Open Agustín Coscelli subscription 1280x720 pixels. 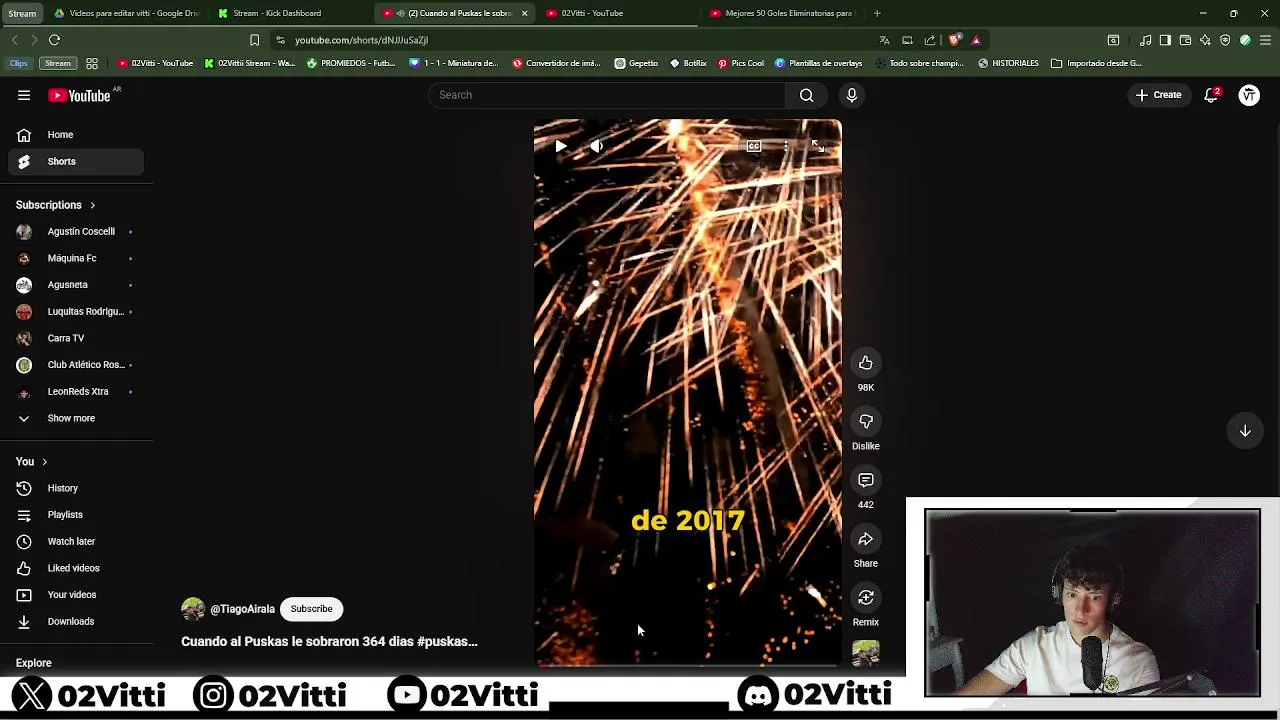[76, 231]
